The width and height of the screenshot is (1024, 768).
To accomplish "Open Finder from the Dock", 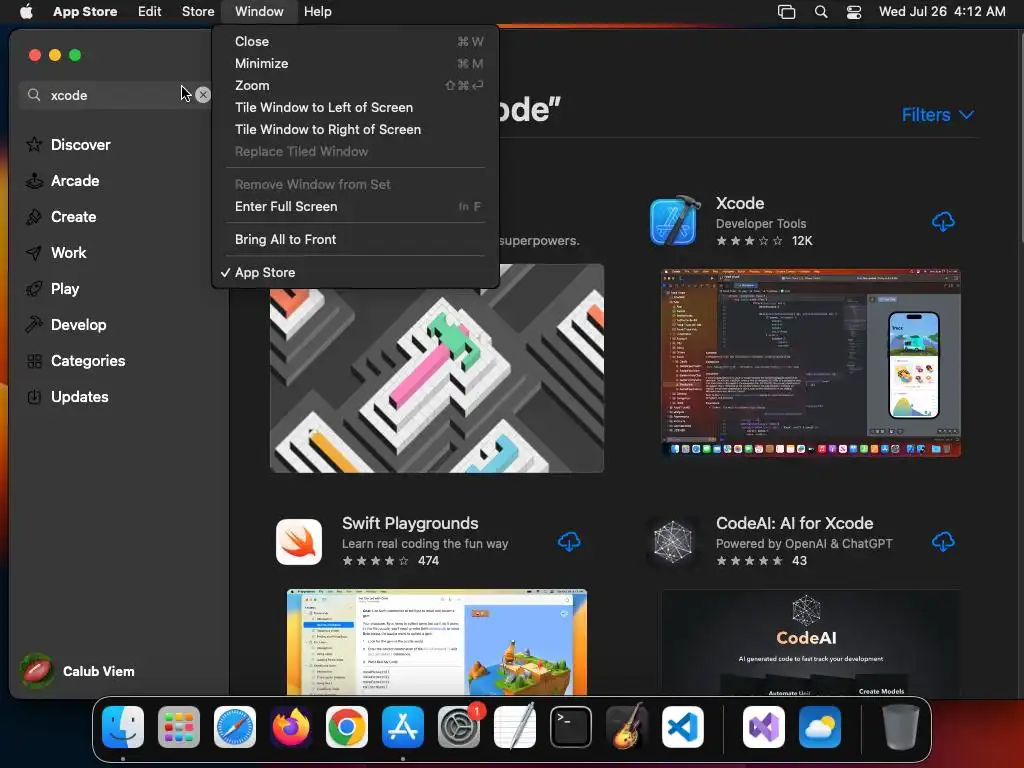I will click(x=123, y=727).
